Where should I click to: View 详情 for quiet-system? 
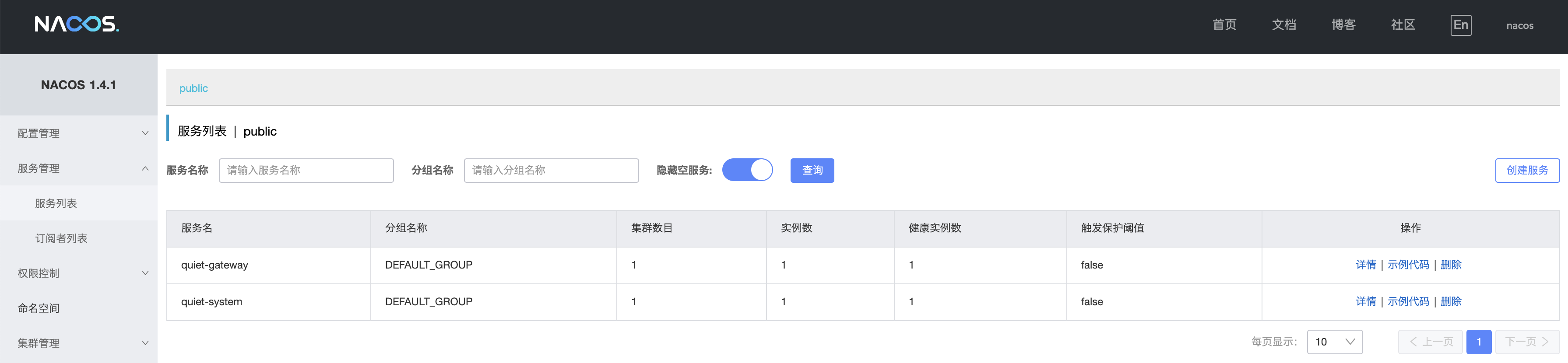1366,302
